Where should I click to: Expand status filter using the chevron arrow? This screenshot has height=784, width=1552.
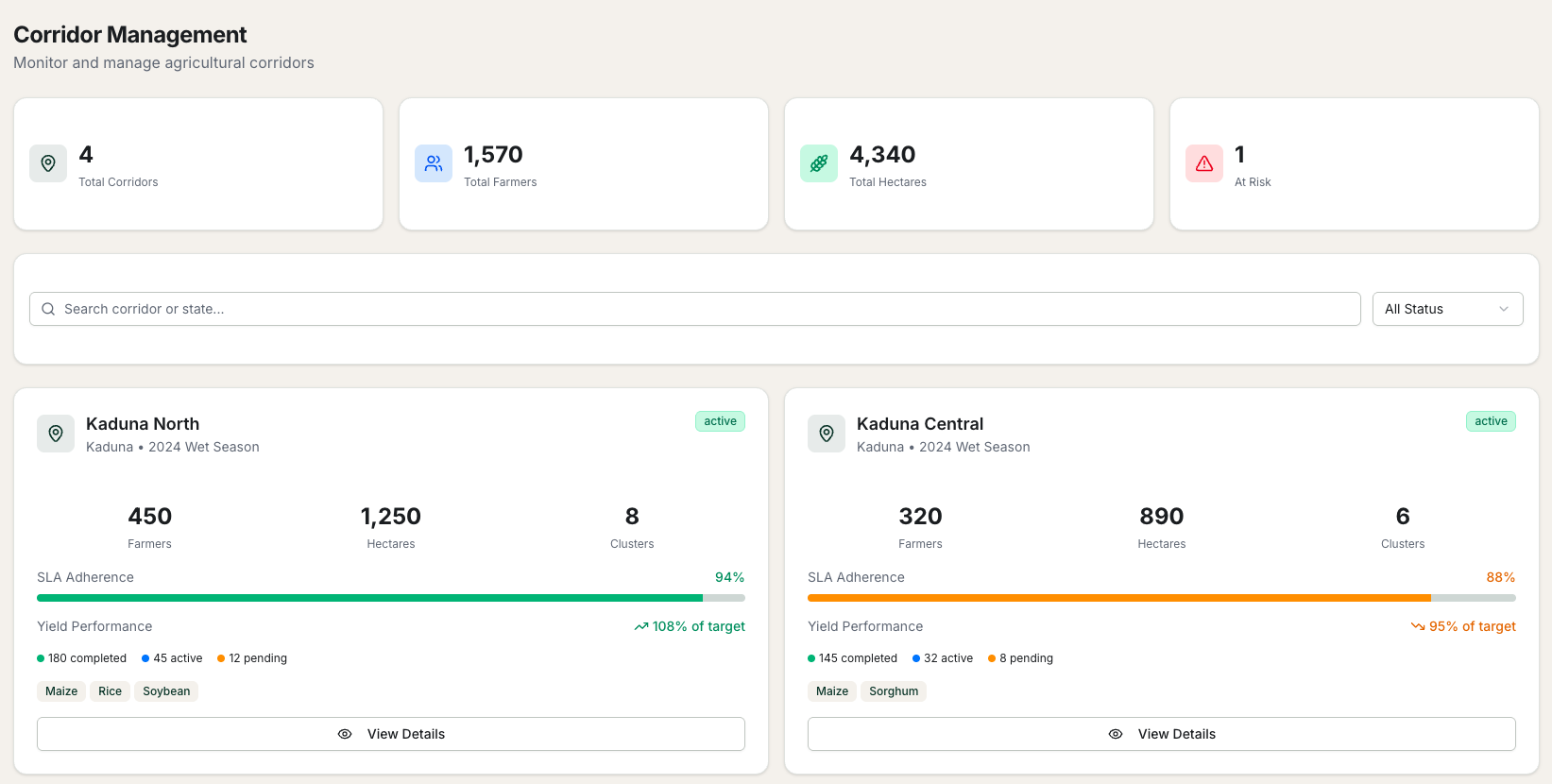tap(1504, 309)
